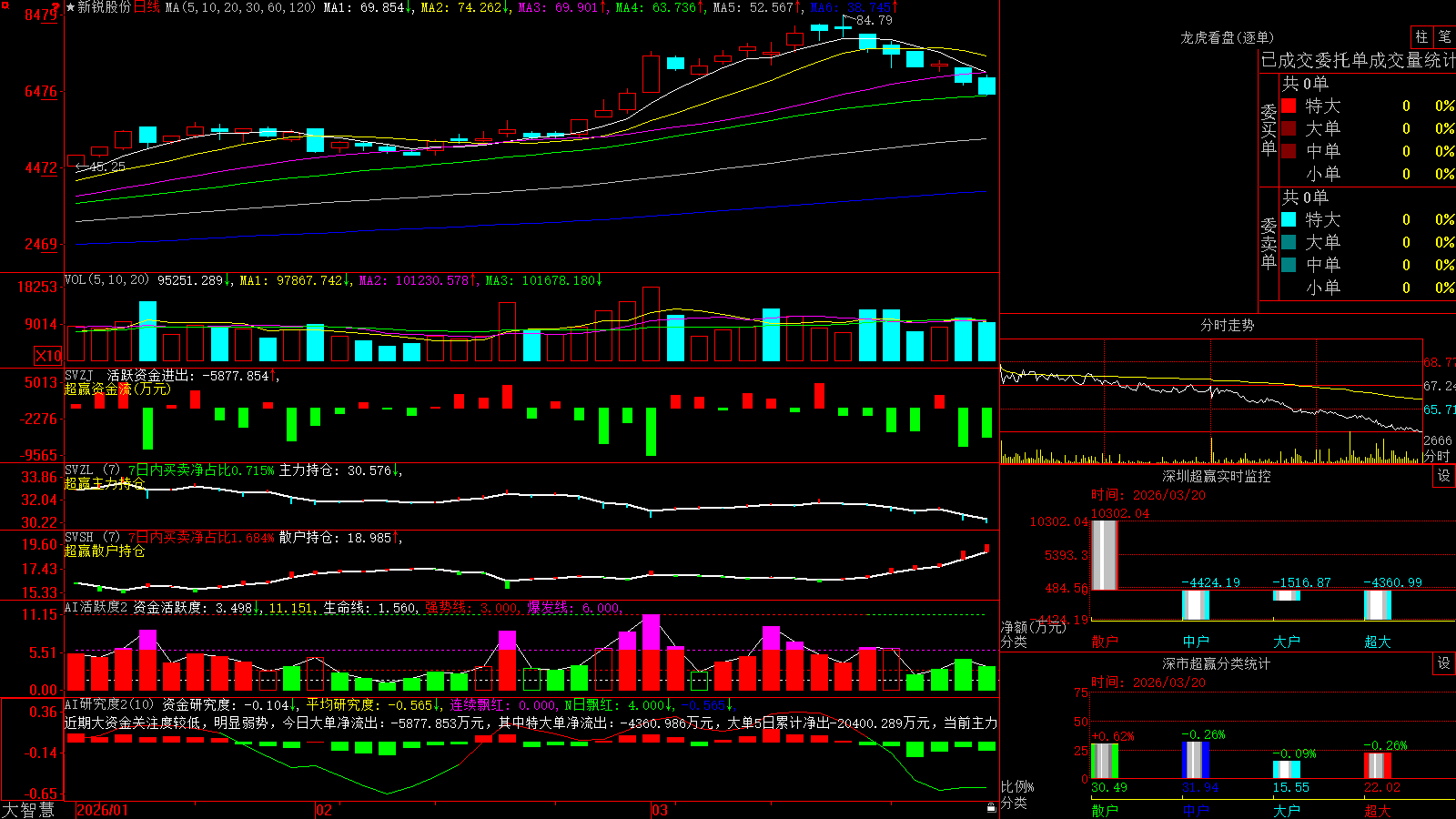
Task: Click the 02 month marker on the time axis
Action: (x=324, y=810)
